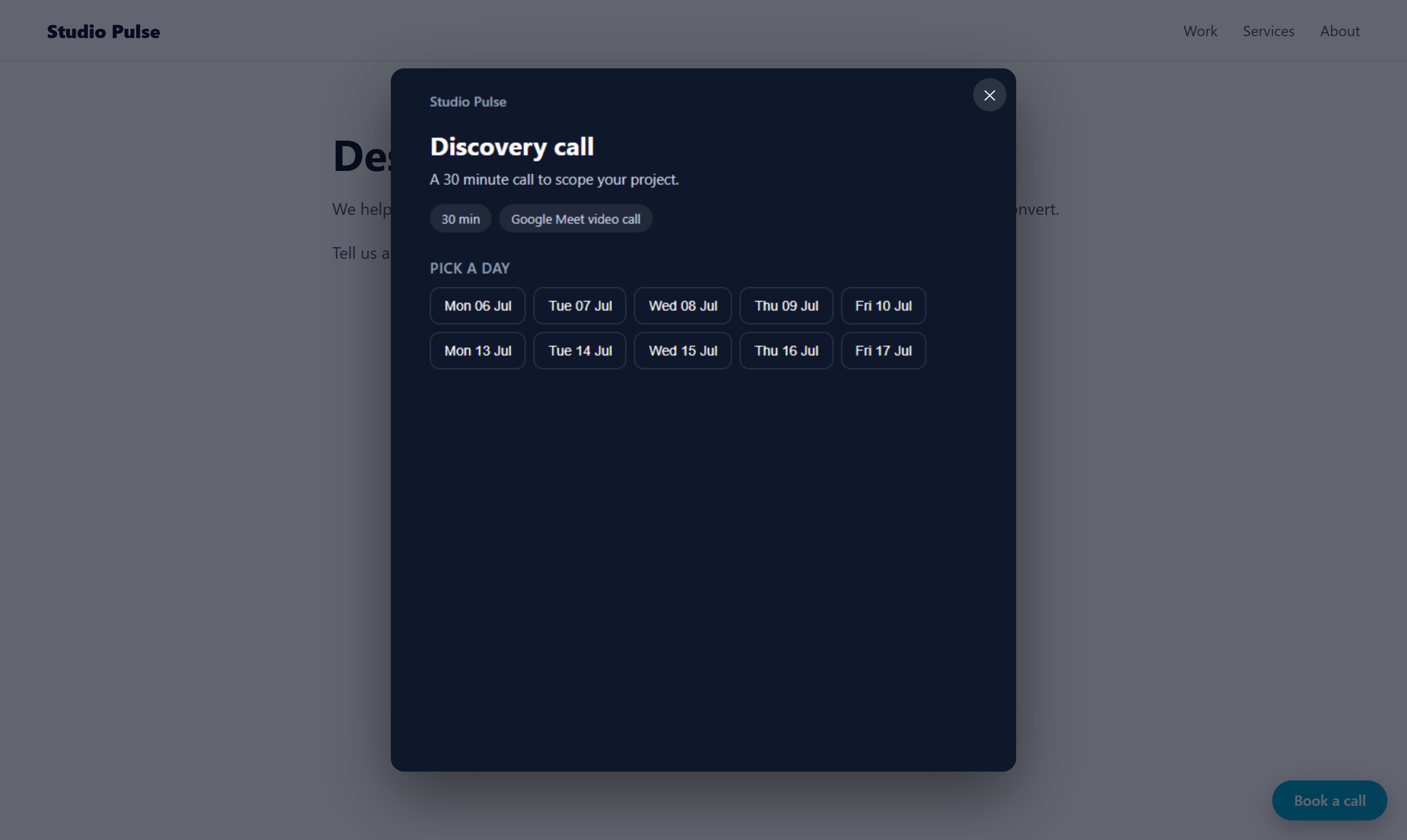Choose Thu 16 Jul as the day
Image resolution: width=1407 pixels, height=840 pixels.
pyautogui.click(x=787, y=351)
